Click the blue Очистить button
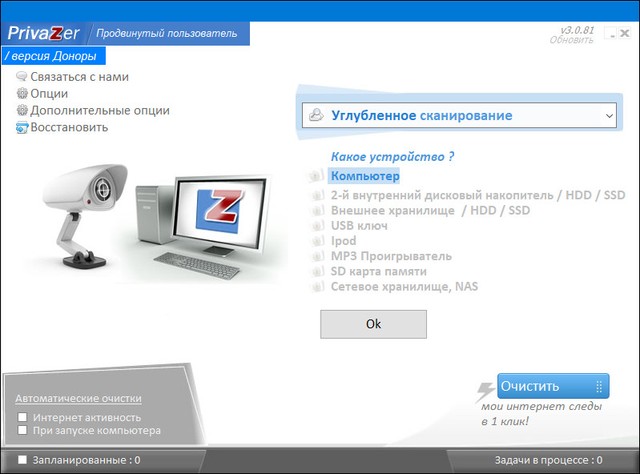Viewport: 640px width, 474px height. tap(553, 386)
